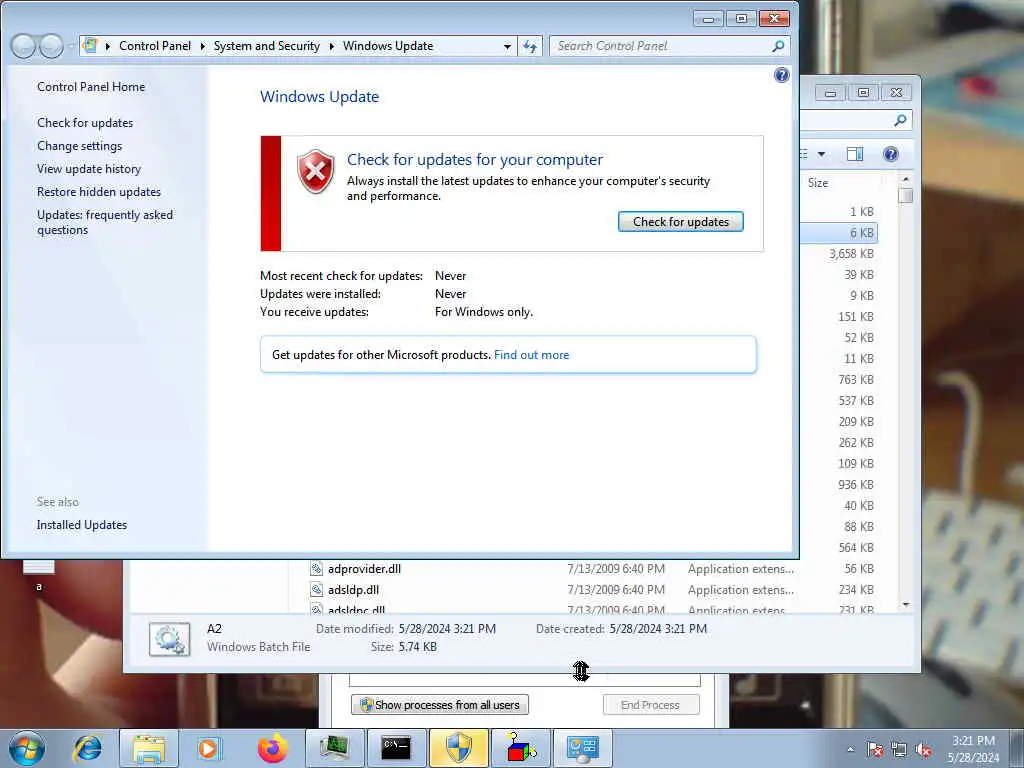Open Restore hidden updates link
The height and width of the screenshot is (768, 1024).
pos(99,191)
